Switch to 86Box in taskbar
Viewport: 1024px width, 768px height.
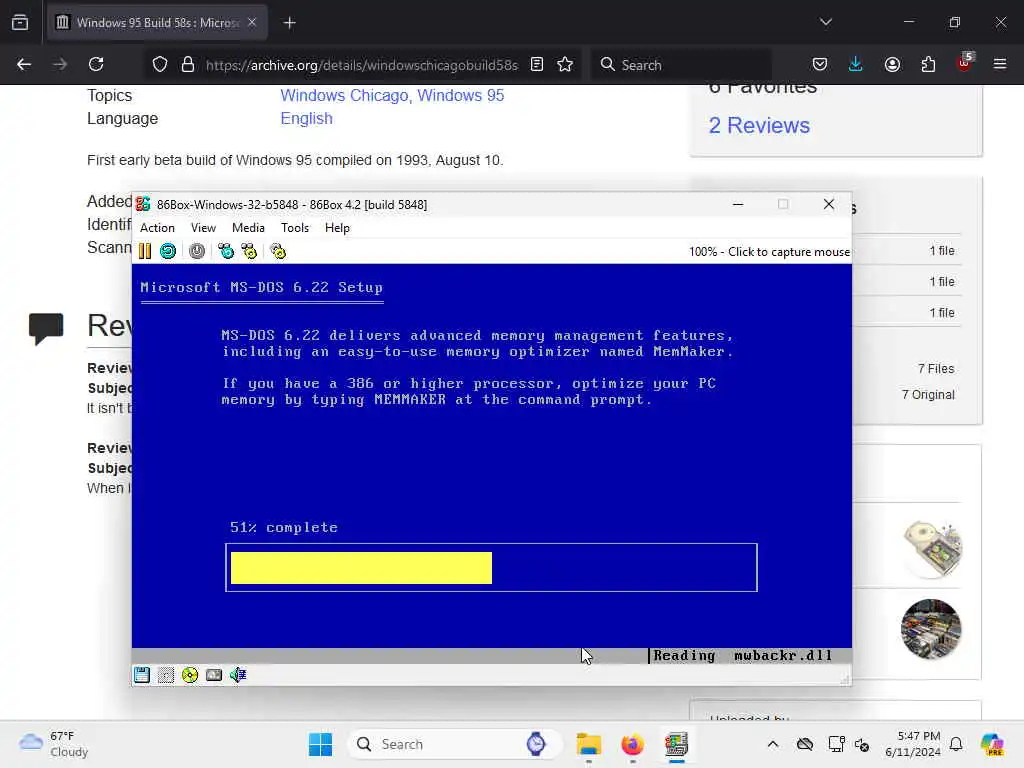[x=677, y=744]
